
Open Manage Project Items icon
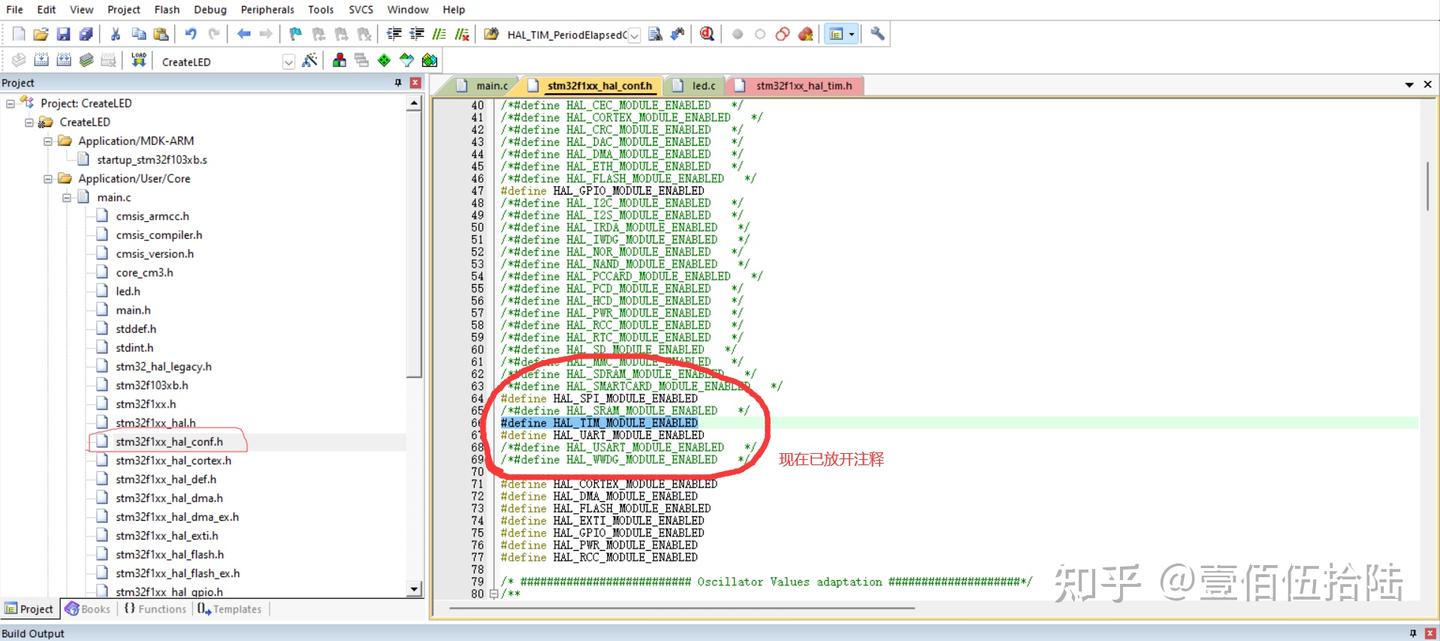coord(340,61)
